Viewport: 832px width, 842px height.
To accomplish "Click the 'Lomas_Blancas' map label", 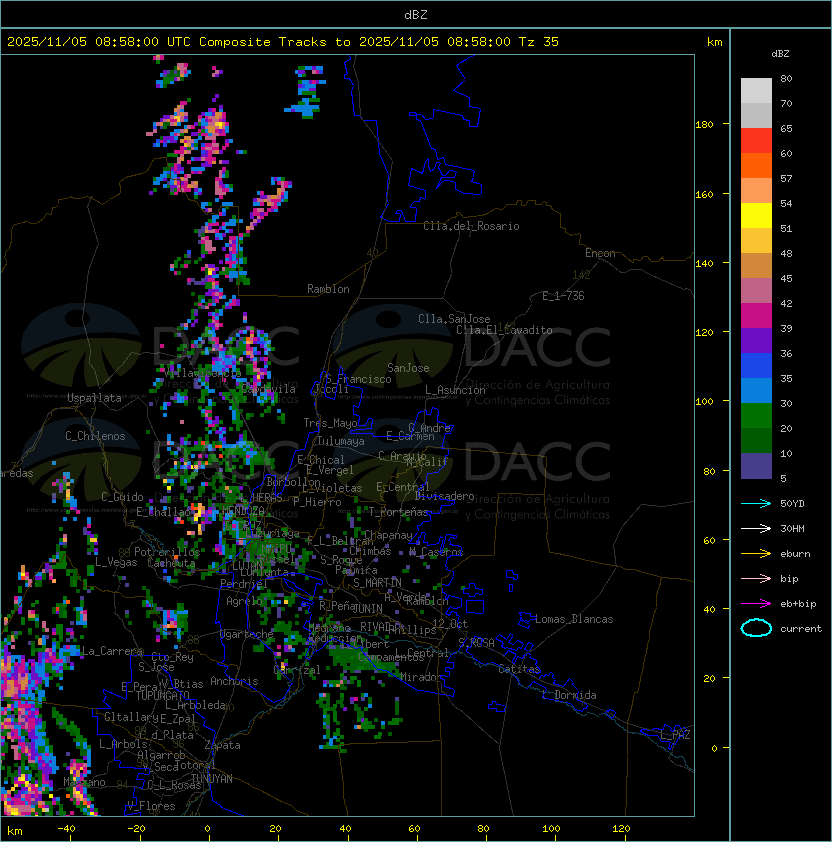I will click(574, 619).
